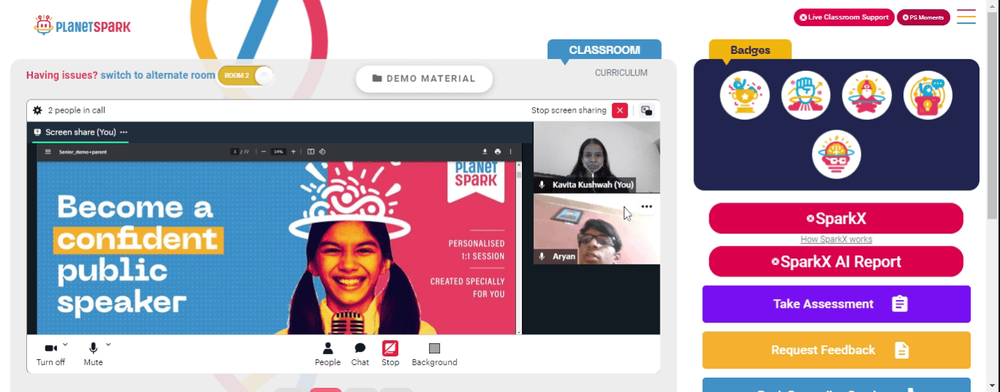This screenshot has height=392, width=1000.
Task: Click the PDF viewer vertical scrollbar
Action: [518, 247]
